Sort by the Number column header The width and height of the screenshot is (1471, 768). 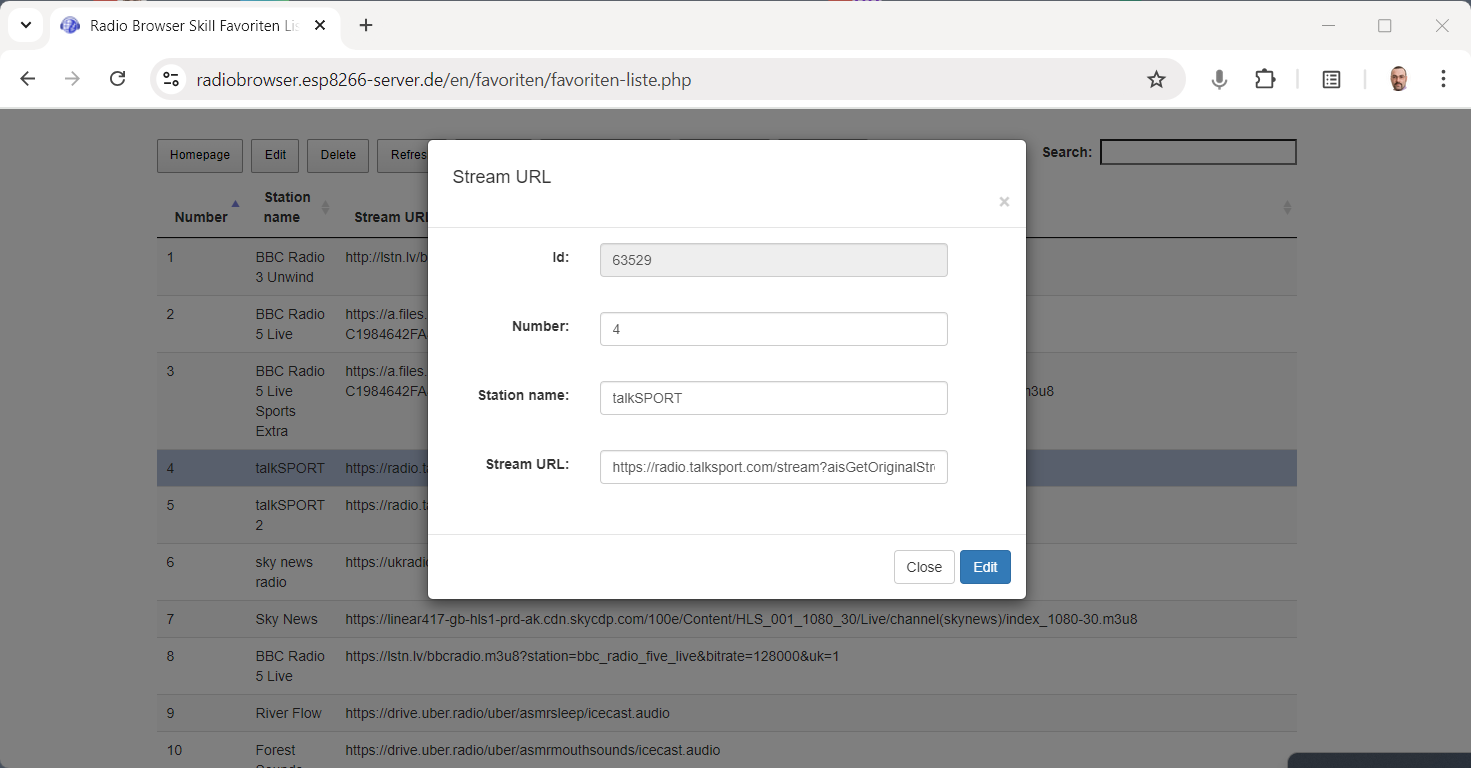point(201,207)
